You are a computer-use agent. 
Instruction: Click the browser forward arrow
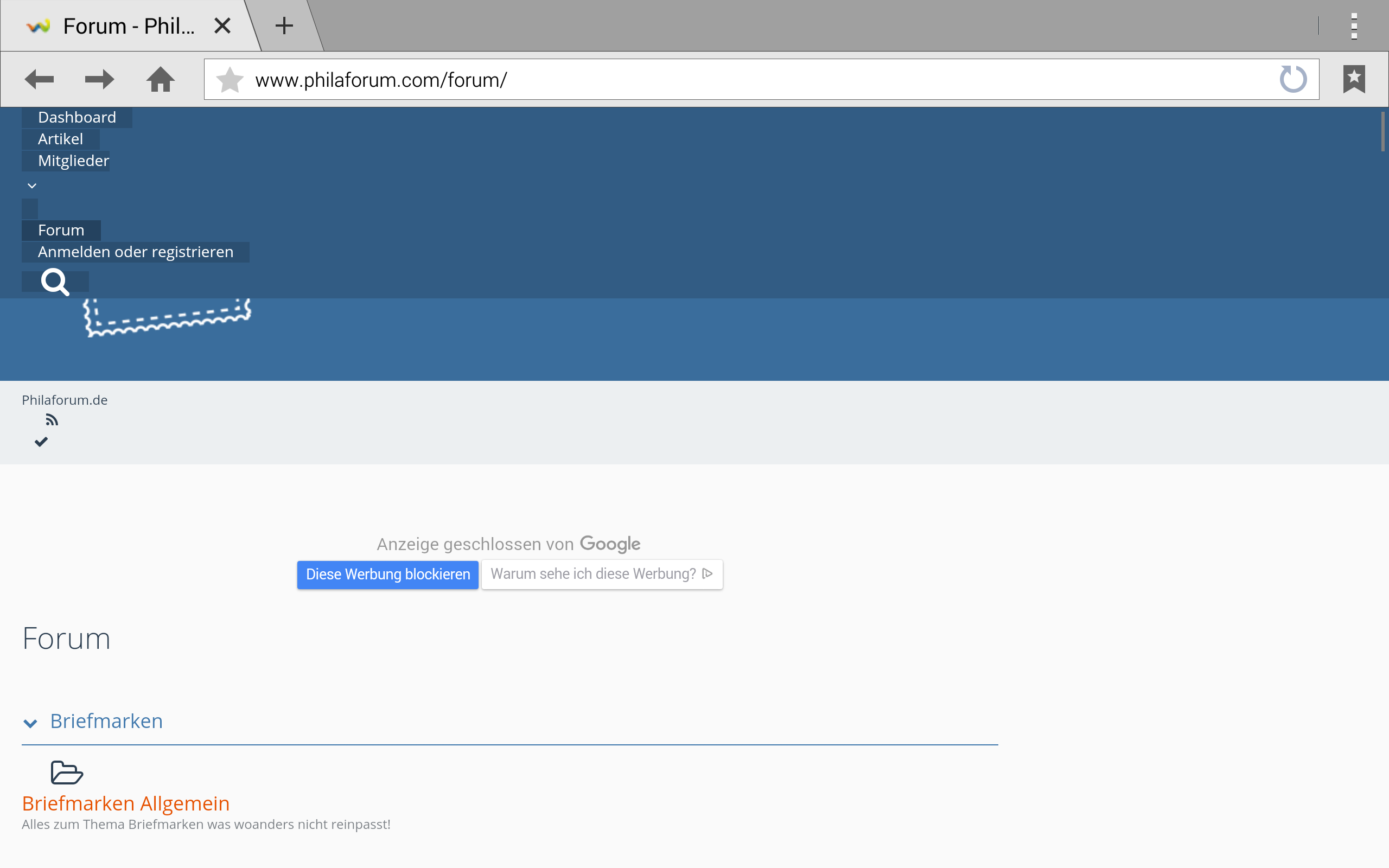[99, 79]
